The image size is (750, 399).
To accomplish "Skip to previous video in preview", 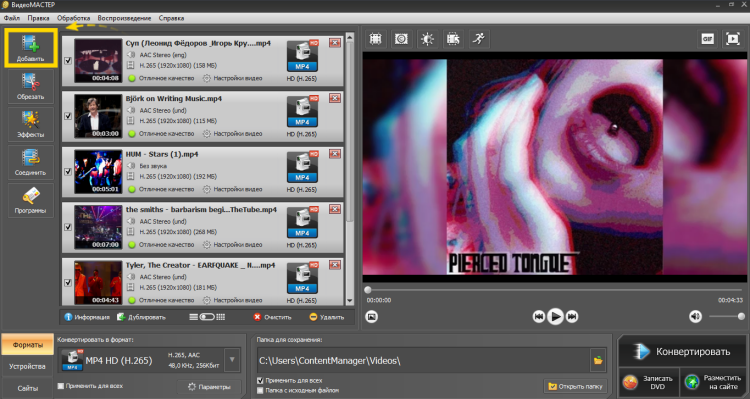I will point(539,316).
